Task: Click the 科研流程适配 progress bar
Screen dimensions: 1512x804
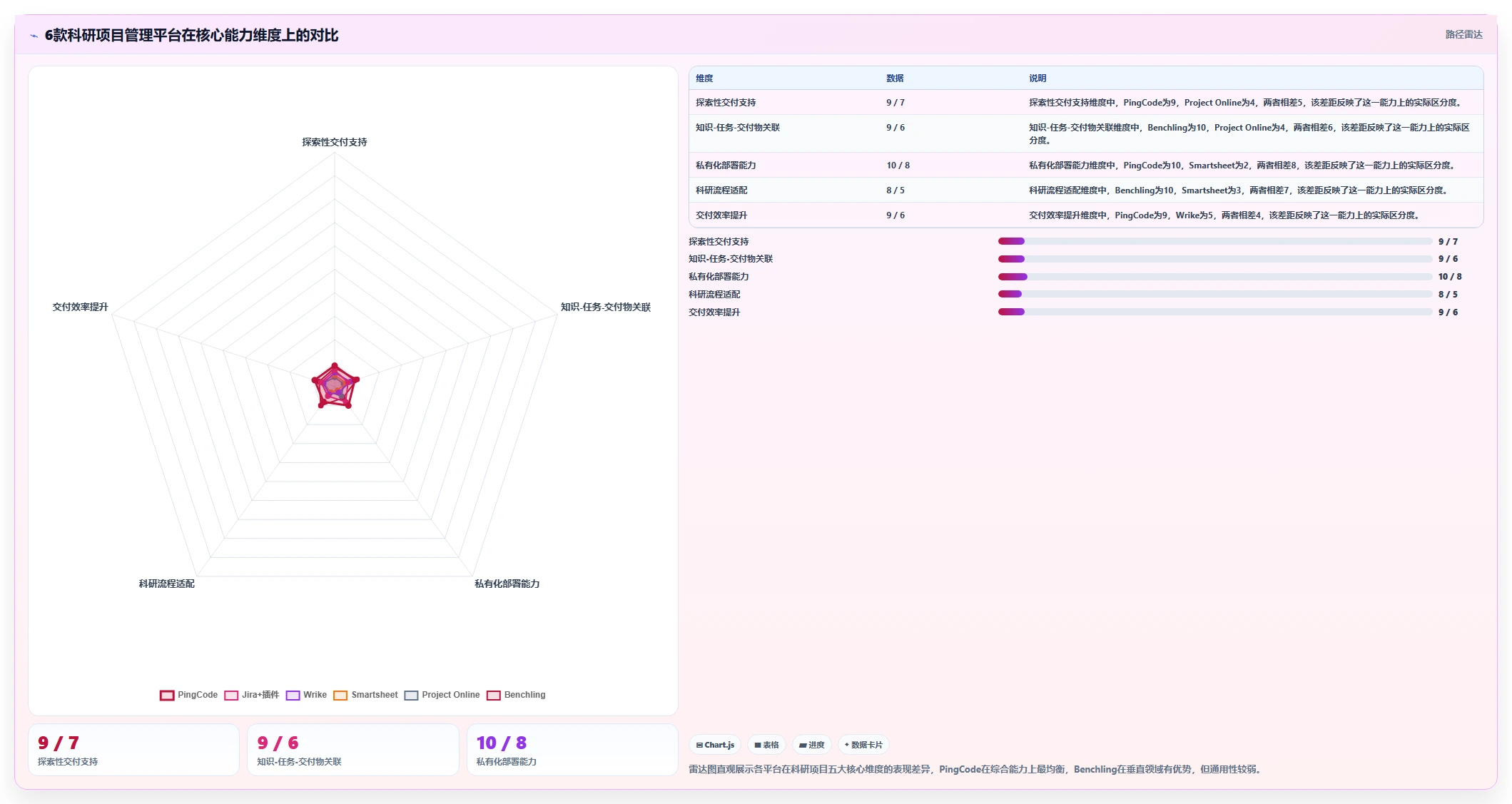Action: (x=1214, y=294)
